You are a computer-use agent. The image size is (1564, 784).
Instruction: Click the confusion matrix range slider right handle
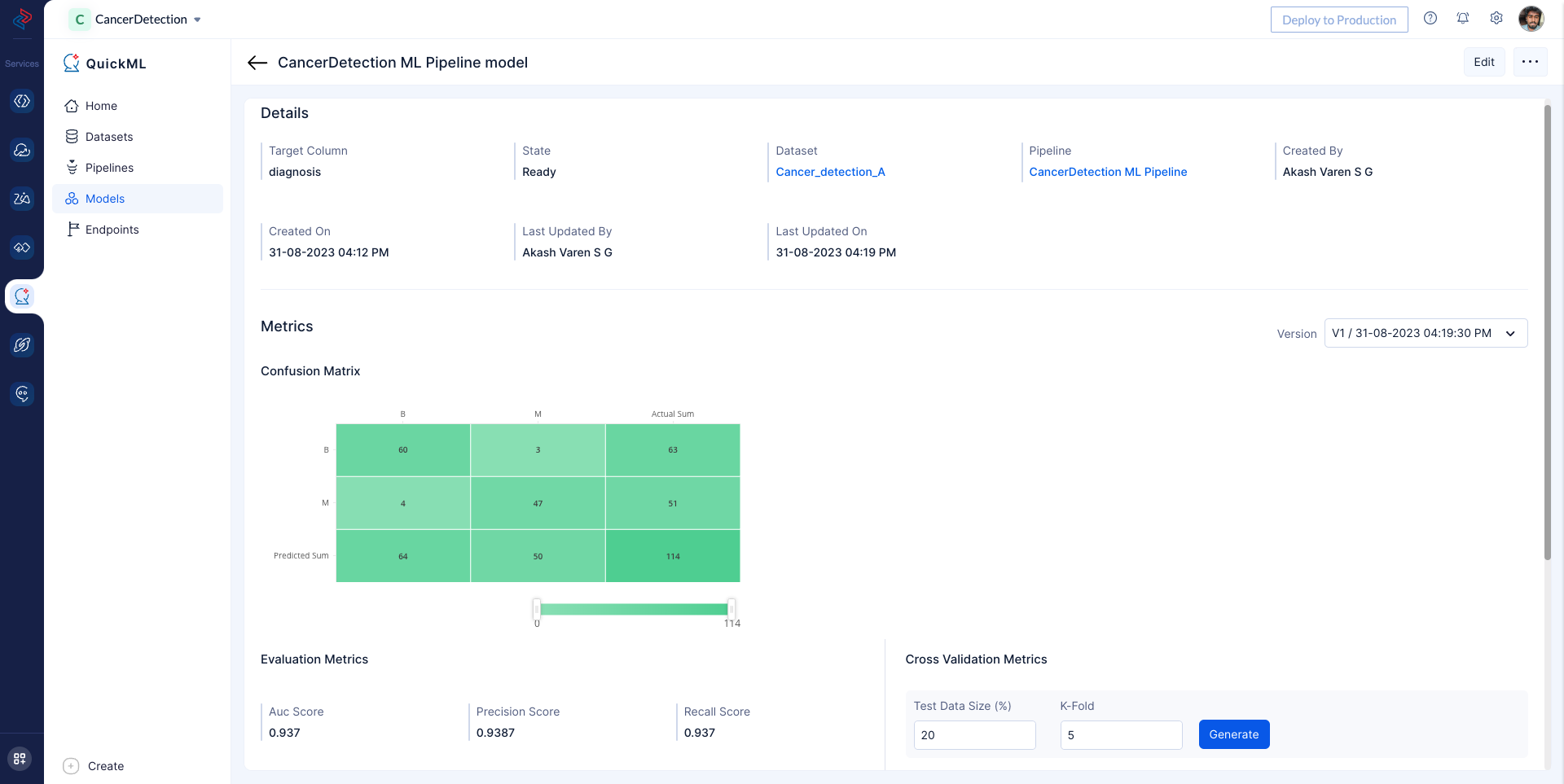731,609
